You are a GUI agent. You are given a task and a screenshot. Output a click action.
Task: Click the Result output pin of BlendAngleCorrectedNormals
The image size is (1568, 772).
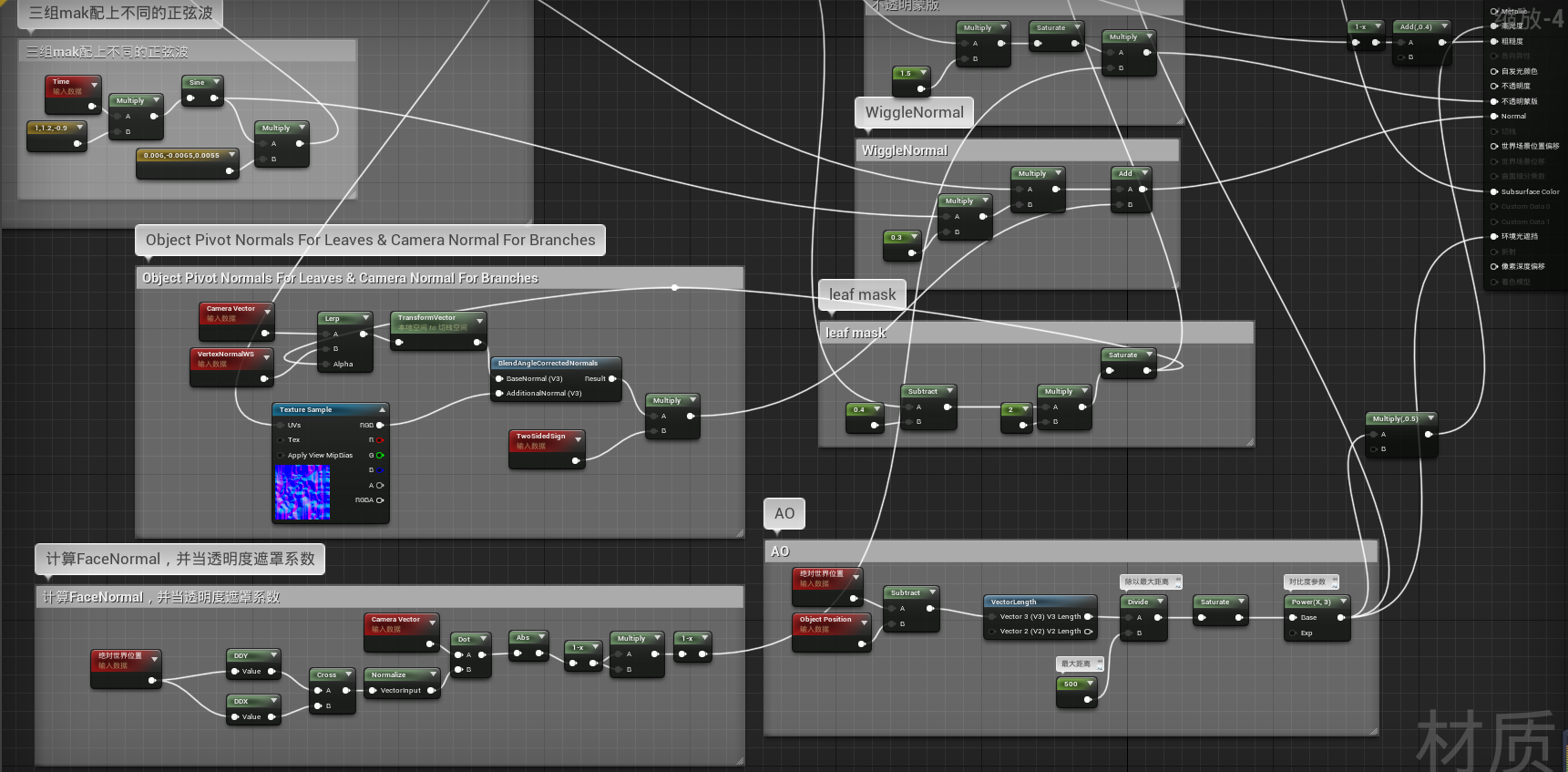coord(612,378)
